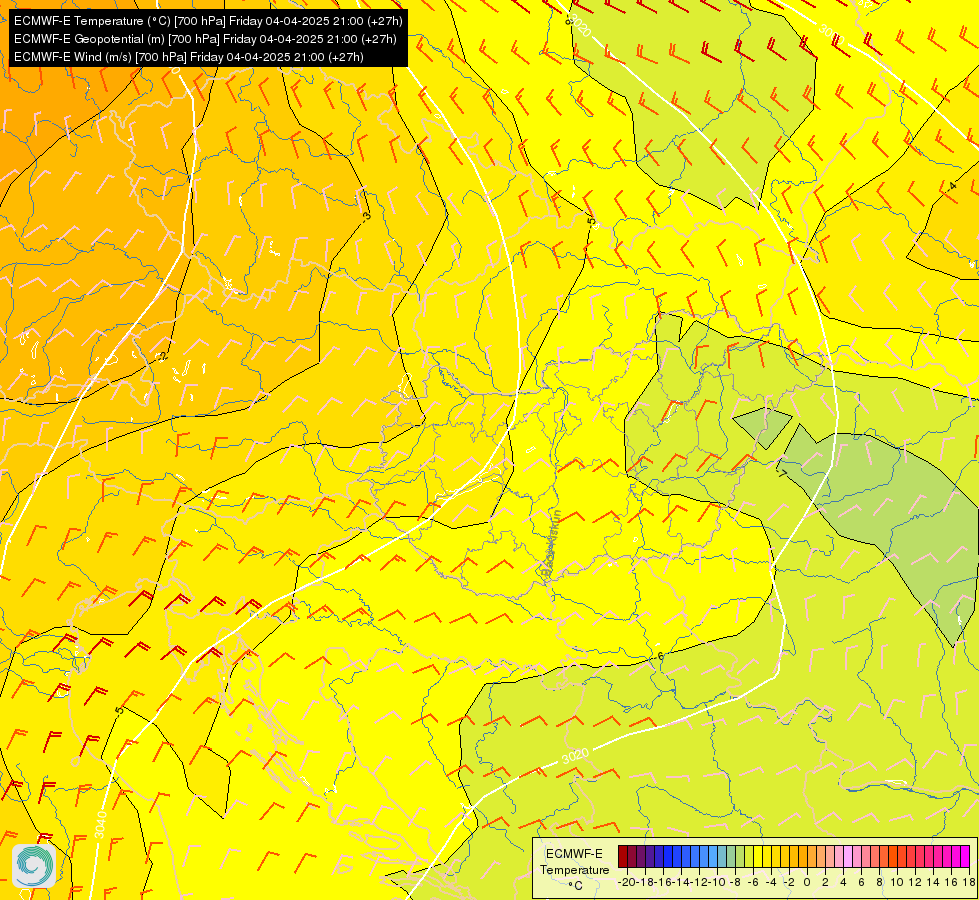The width and height of the screenshot is (979, 900).
Task: Click the swirl logo icon
Action: point(34,866)
